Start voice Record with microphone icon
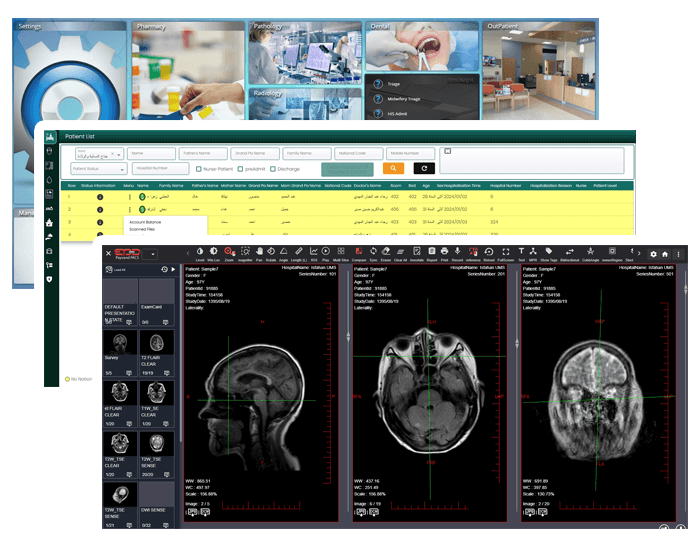The height and width of the screenshot is (542, 700). point(457,253)
